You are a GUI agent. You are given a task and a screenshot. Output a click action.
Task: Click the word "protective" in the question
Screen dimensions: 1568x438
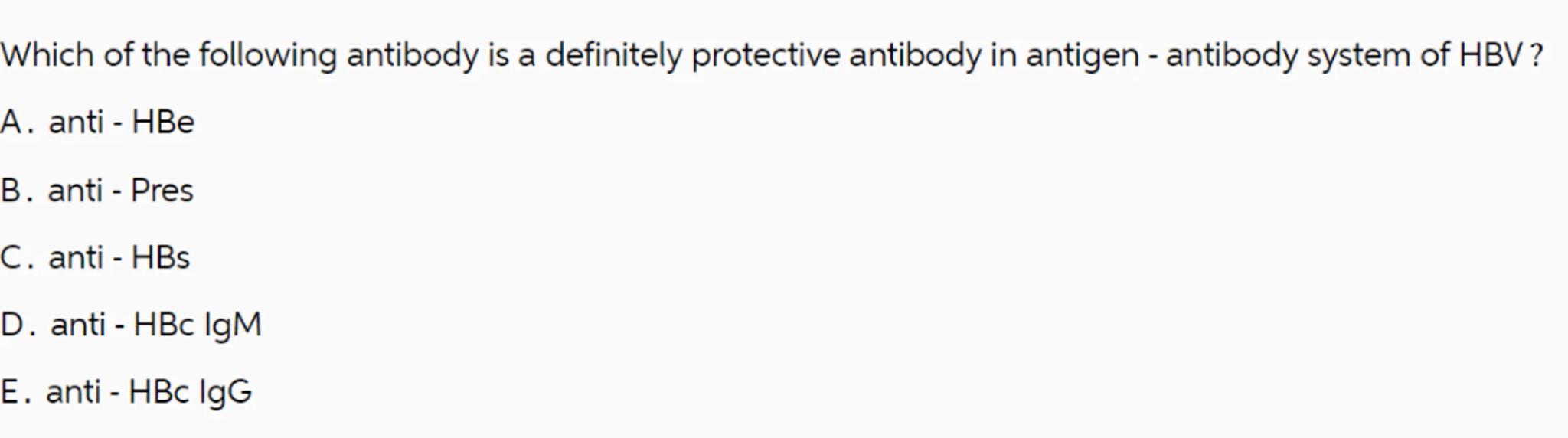coord(766,55)
